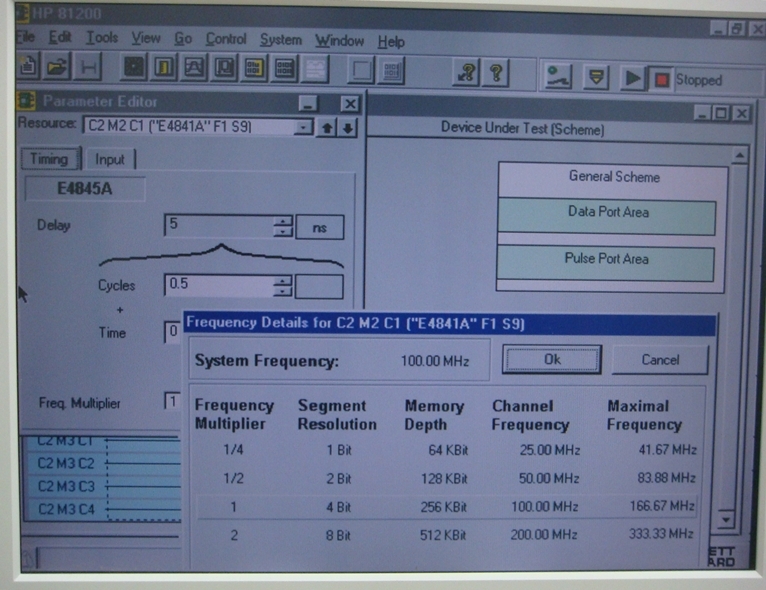Open the Tools menu
The height and width of the screenshot is (590, 766).
[102, 38]
